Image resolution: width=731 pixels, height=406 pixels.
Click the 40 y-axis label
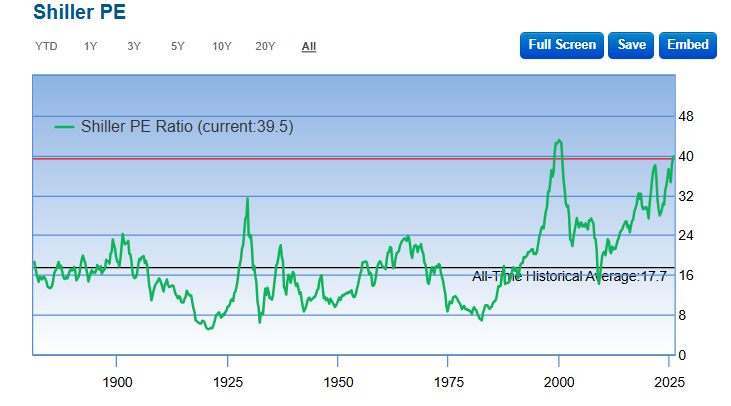tap(686, 156)
